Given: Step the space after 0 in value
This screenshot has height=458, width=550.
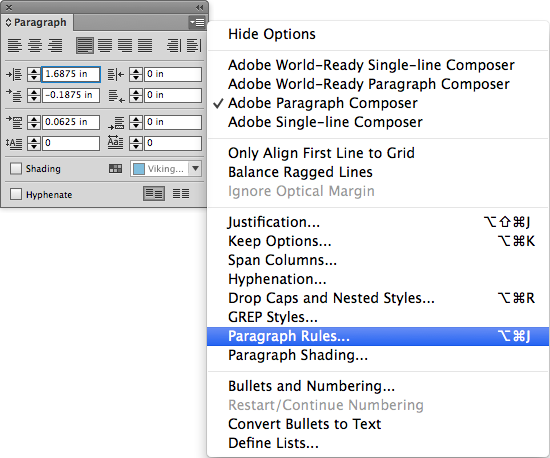Looking at the screenshot, I should pos(136,122).
